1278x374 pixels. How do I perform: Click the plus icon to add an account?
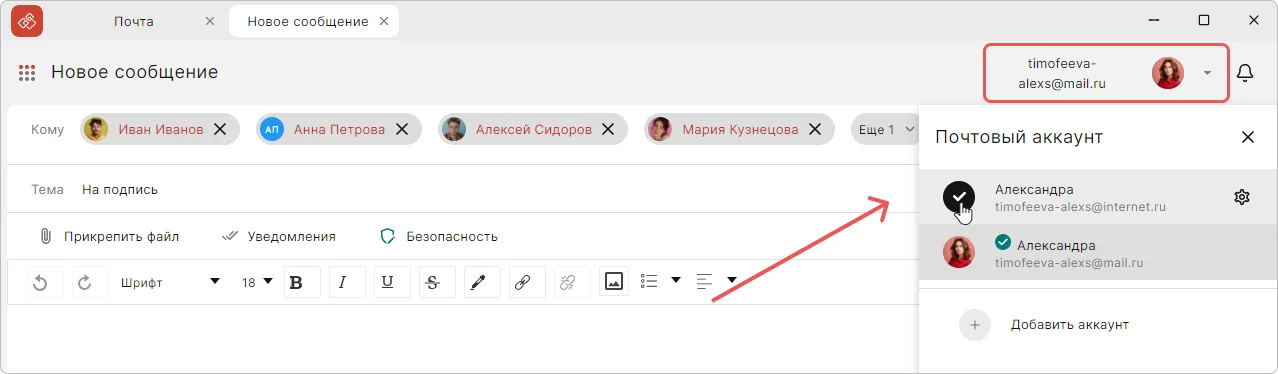974,325
